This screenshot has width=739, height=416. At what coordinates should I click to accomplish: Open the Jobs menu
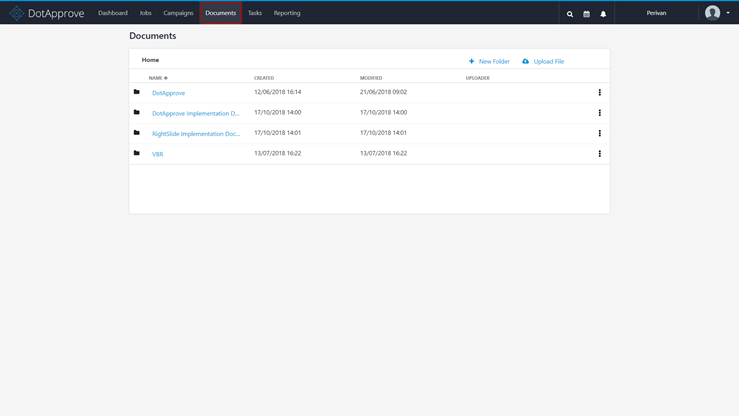pos(145,13)
